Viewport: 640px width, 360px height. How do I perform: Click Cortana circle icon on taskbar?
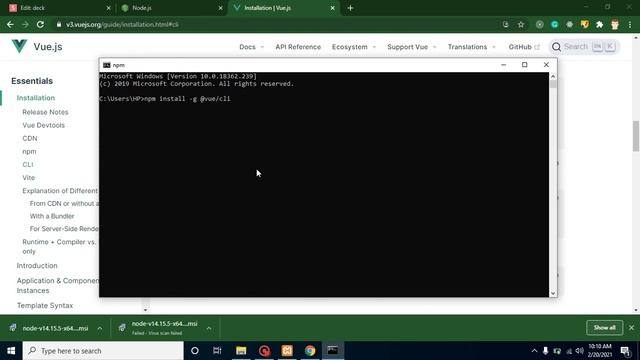point(195,351)
